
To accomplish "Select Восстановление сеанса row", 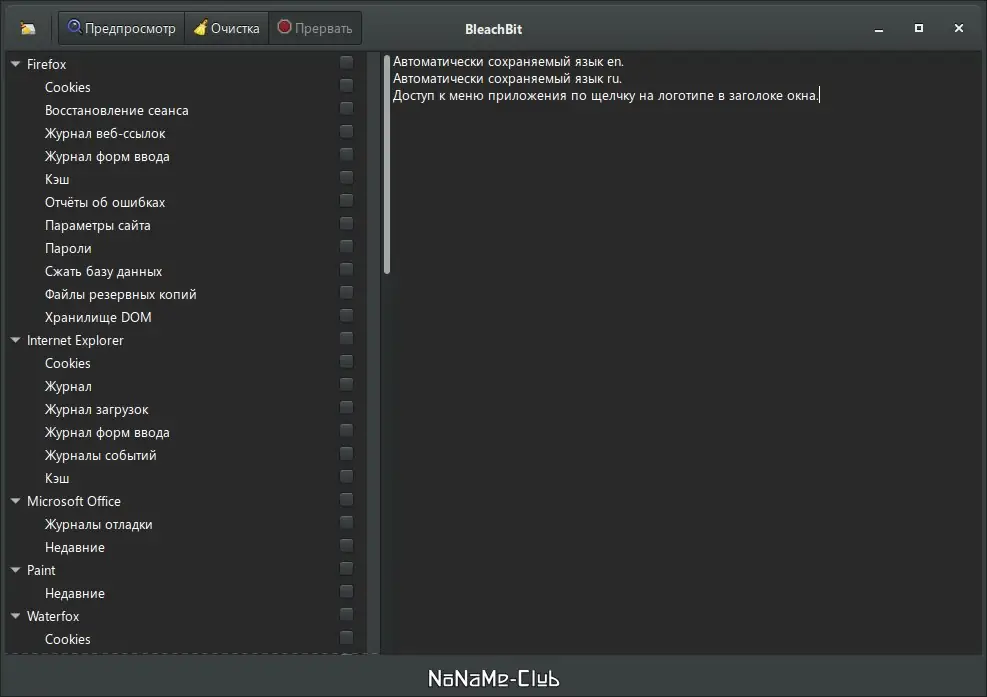I will coord(186,110).
